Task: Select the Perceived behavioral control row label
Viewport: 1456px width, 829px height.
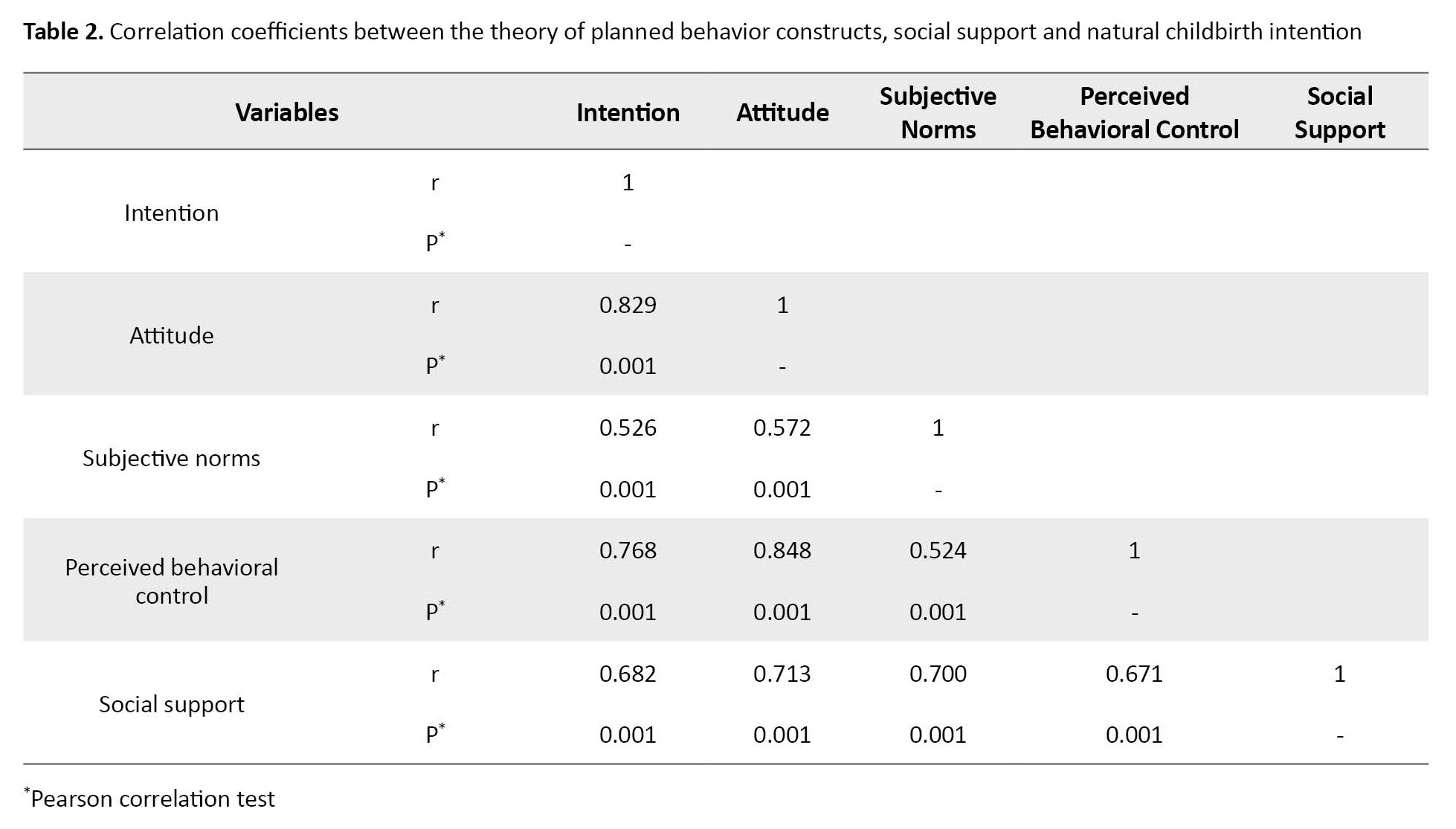Action: [x=172, y=581]
